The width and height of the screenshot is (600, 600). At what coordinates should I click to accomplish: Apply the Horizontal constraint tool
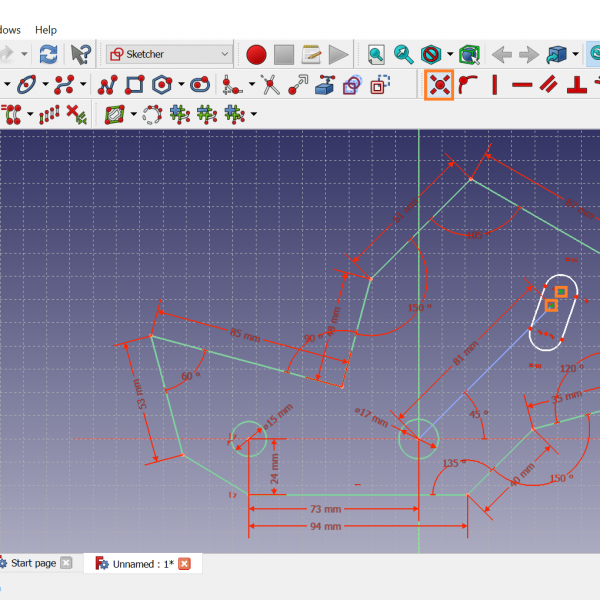click(522, 85)
